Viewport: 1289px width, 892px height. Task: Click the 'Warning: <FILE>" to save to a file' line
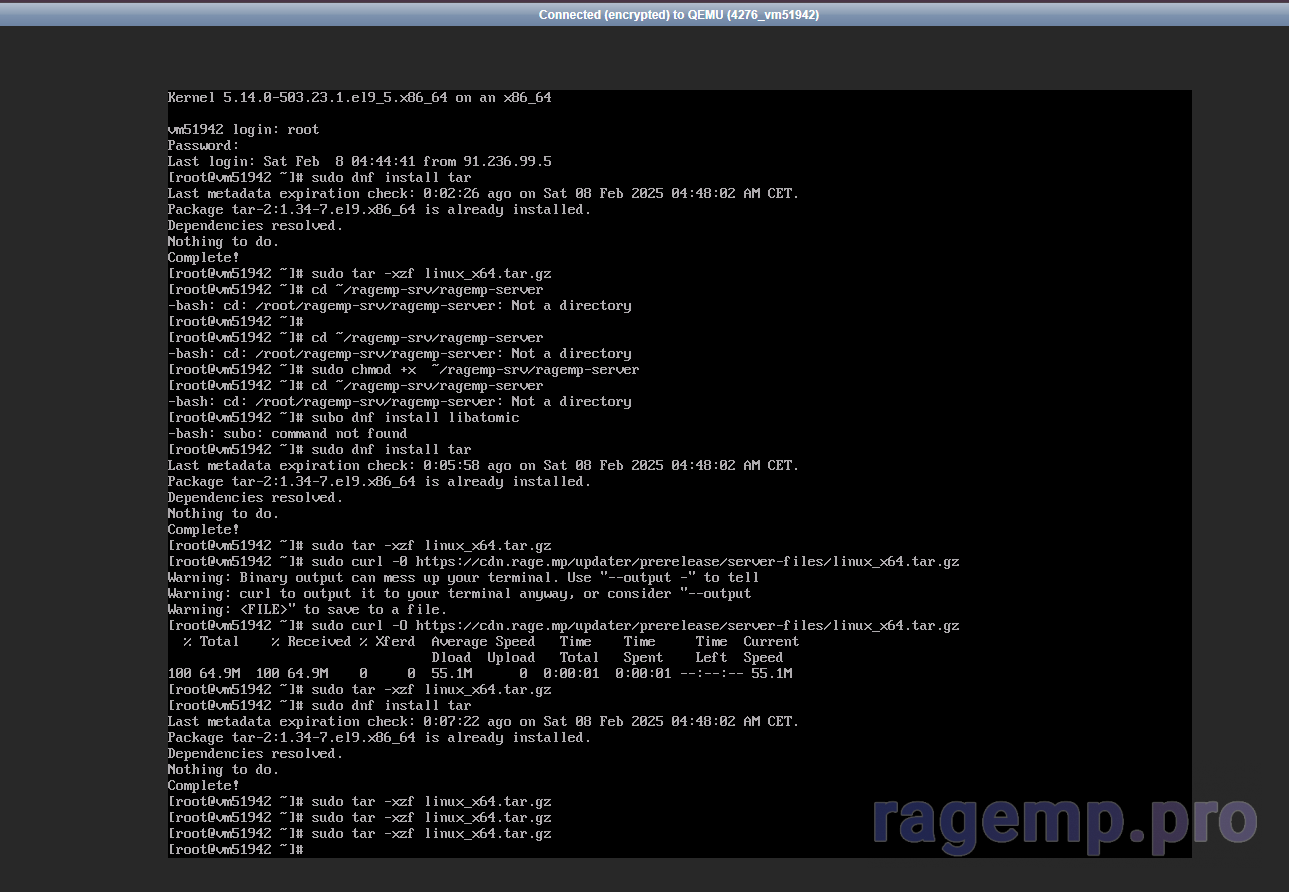point(308,609)
